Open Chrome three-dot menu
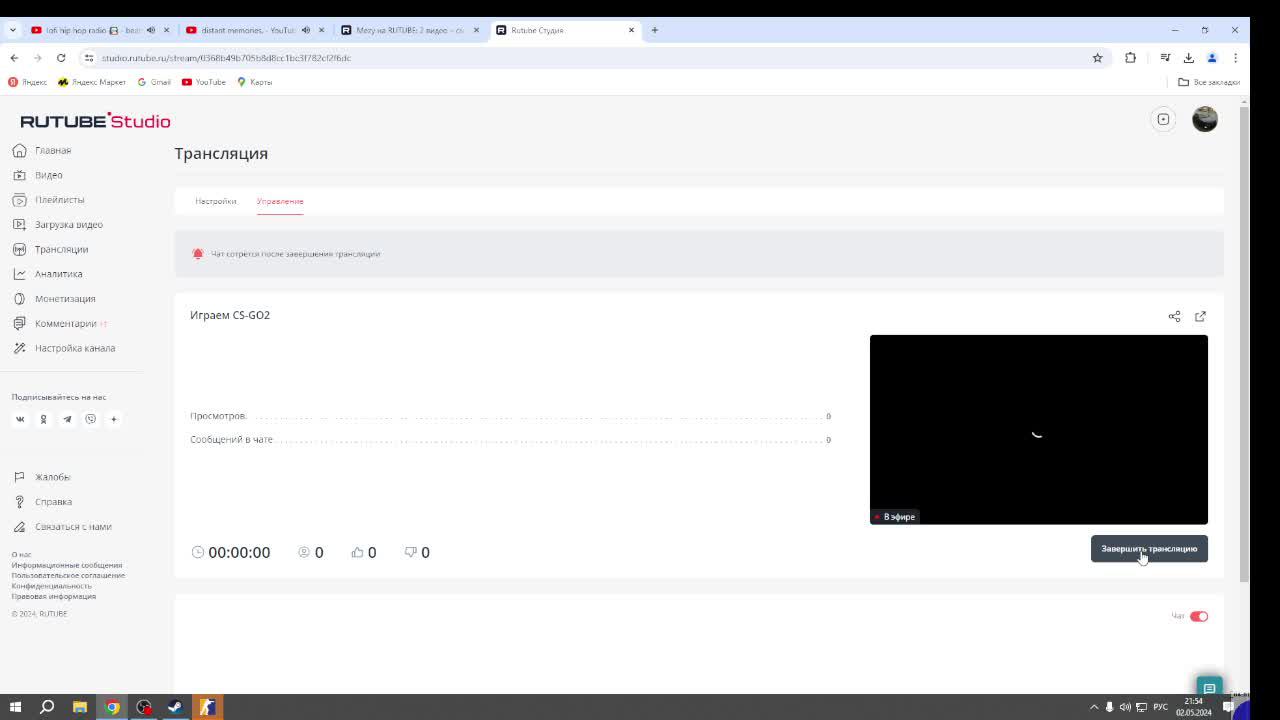Screen dimensions: 1280x720 click(1235, 58)
